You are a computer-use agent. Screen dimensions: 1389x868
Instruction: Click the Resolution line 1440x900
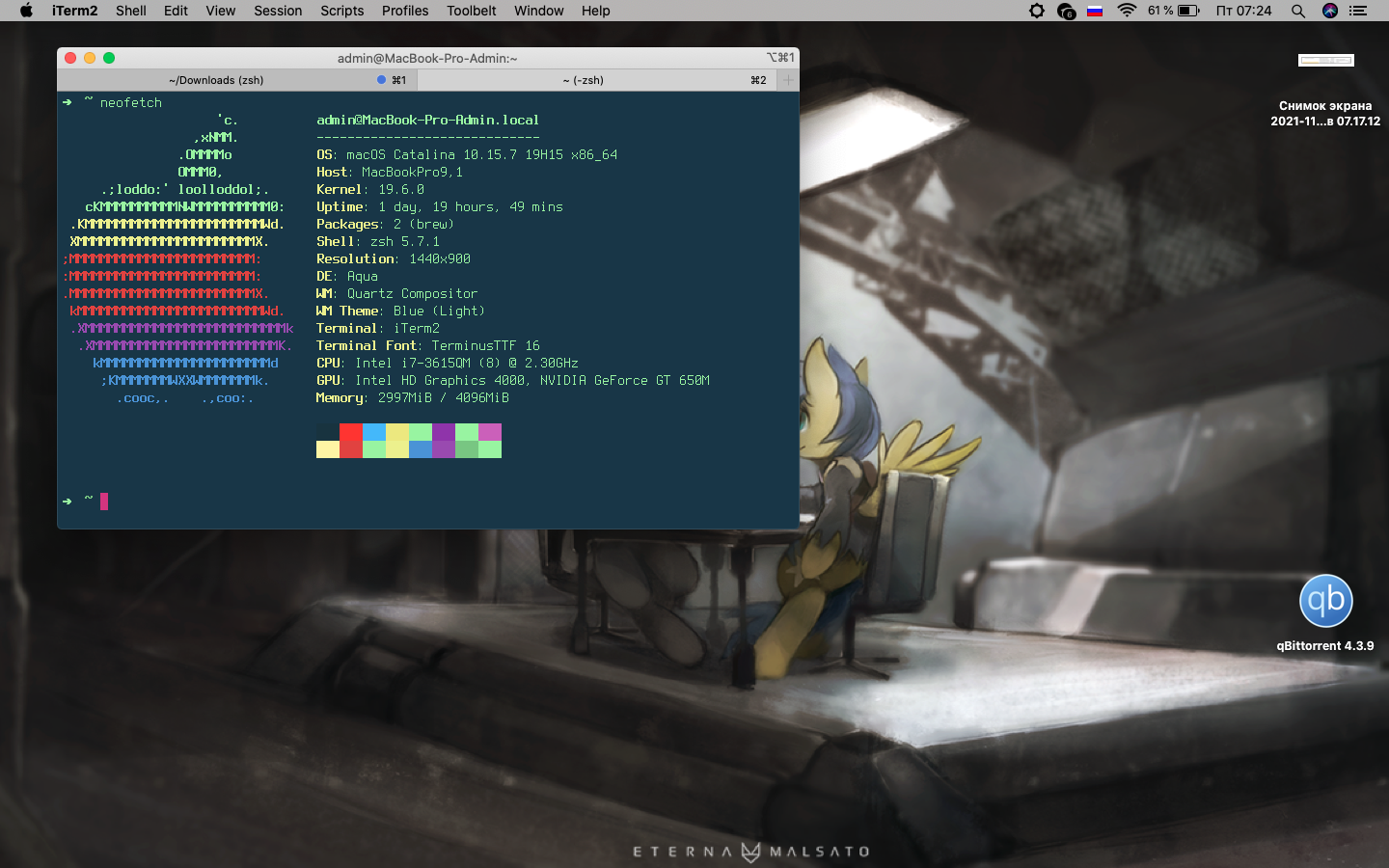[x=394, y=258]
